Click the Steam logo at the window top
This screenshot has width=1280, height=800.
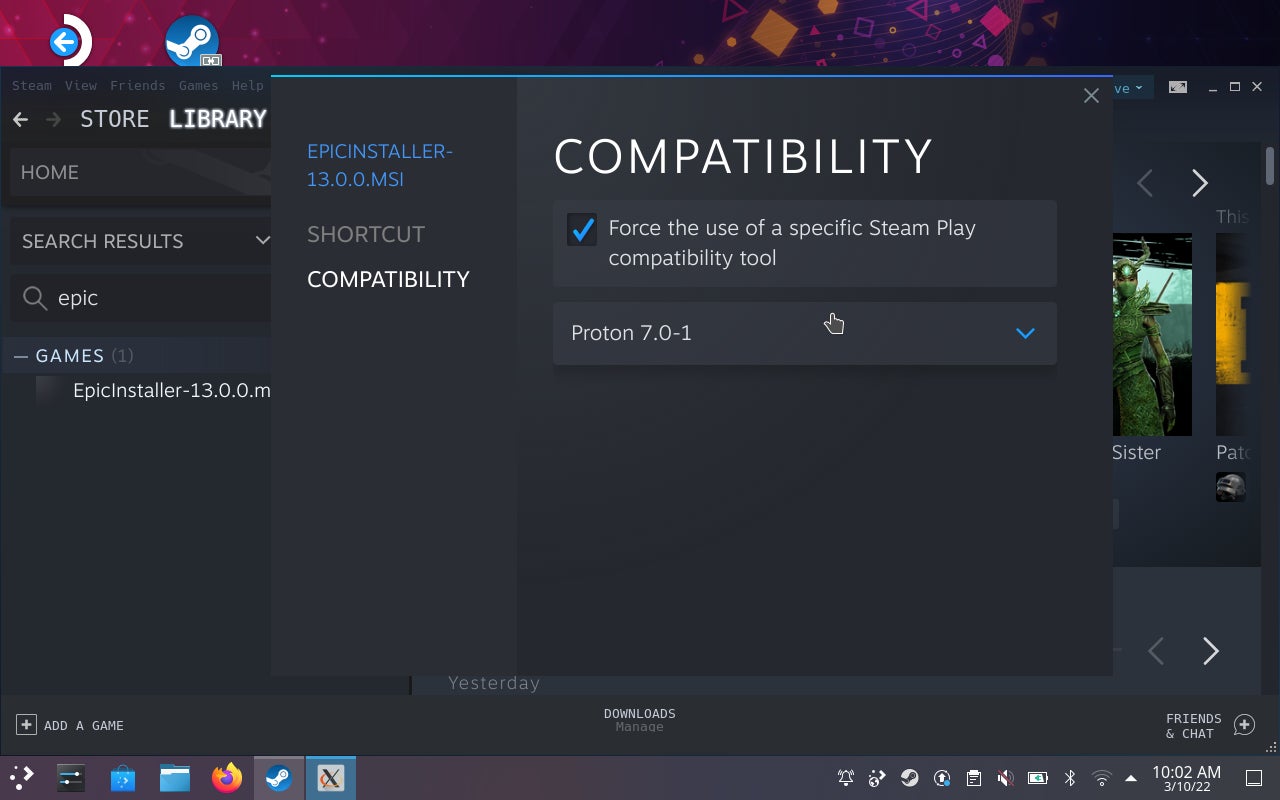tap(190, 40)
